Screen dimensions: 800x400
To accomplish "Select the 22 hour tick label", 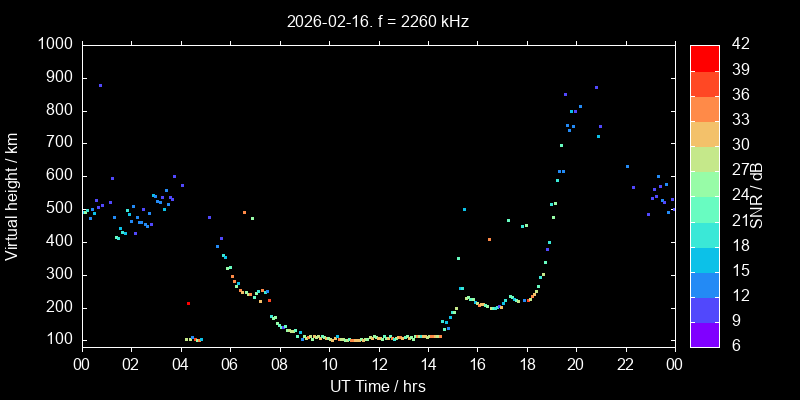I will click(626, 365).
